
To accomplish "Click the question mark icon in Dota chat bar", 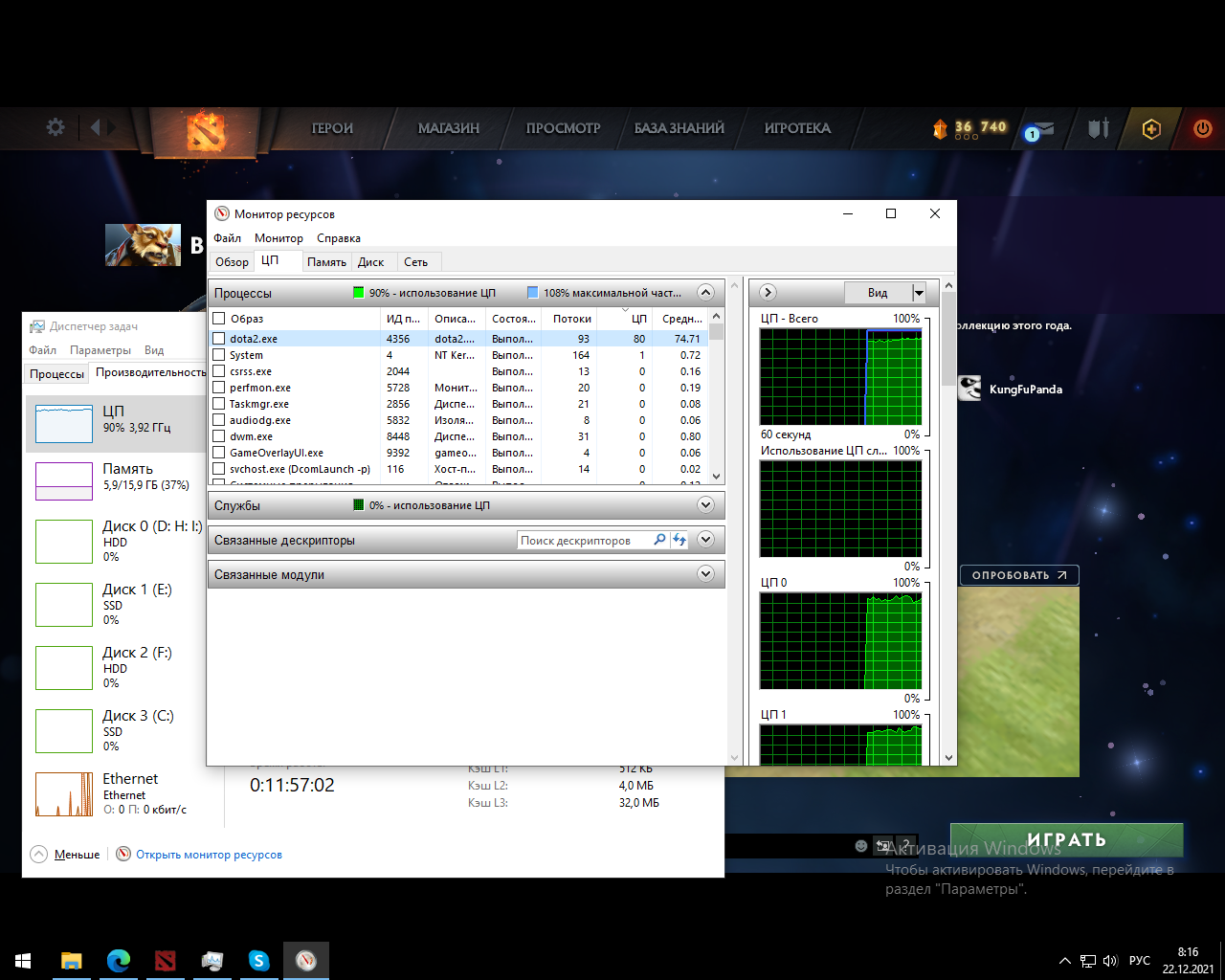I will click(x=906, y=846).
